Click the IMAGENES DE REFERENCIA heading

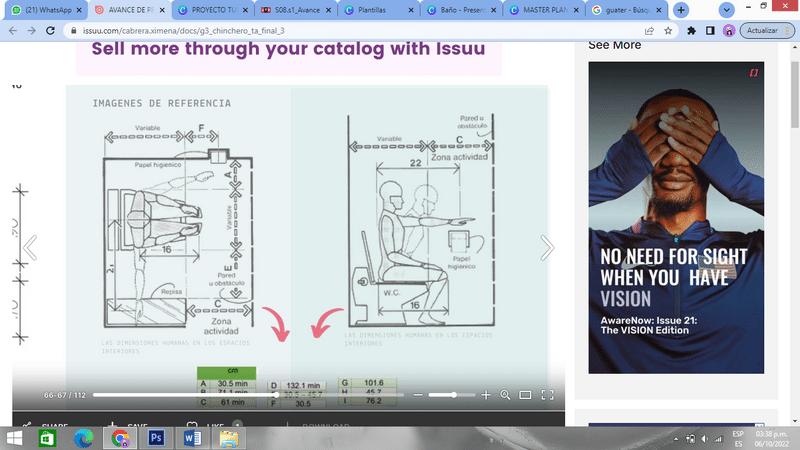pos(162,103)
